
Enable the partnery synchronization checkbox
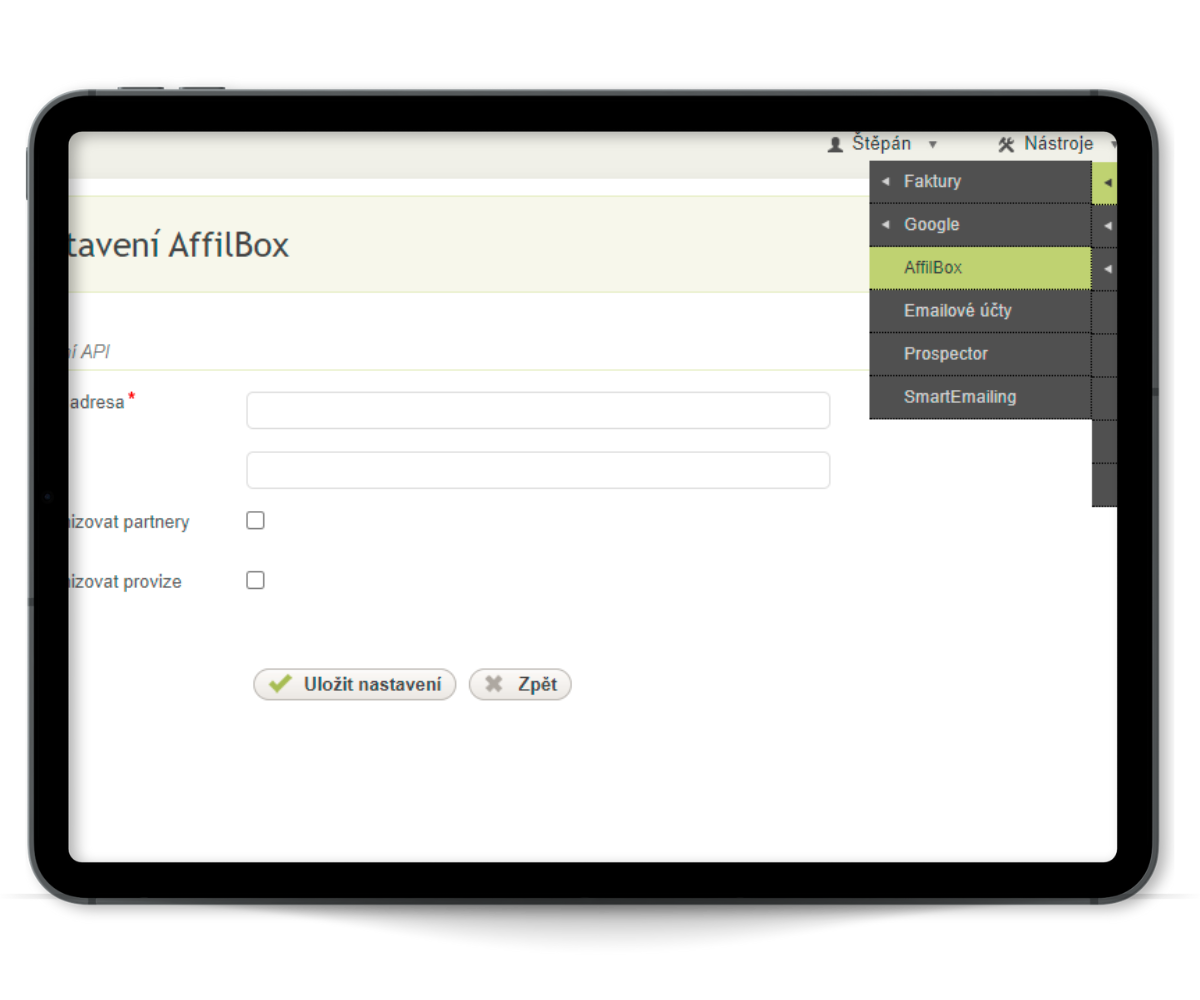tap(256, 521)
